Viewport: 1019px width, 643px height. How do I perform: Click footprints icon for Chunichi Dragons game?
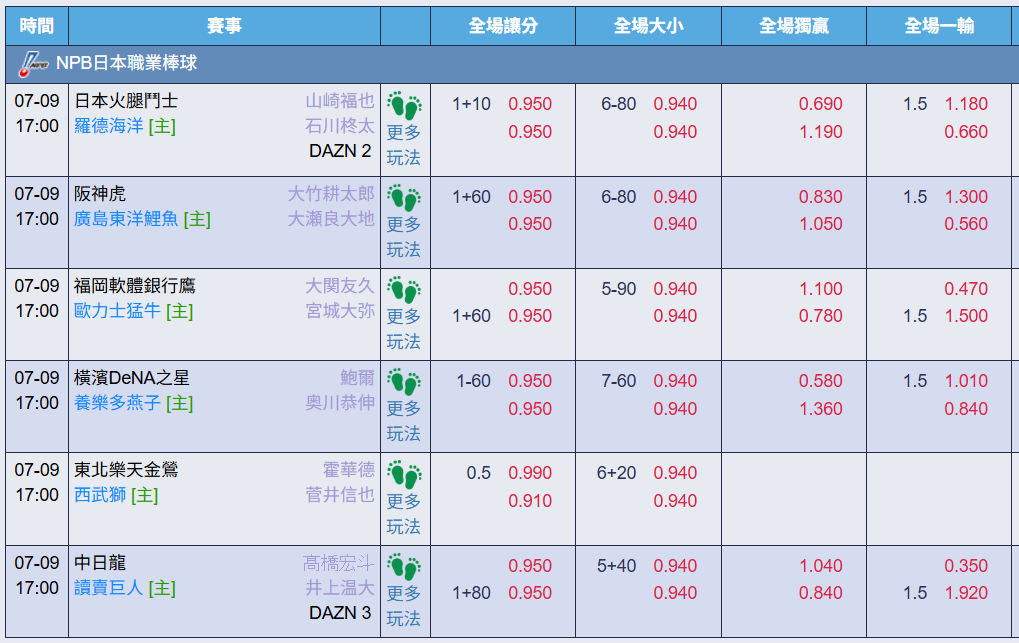point(404,566)
